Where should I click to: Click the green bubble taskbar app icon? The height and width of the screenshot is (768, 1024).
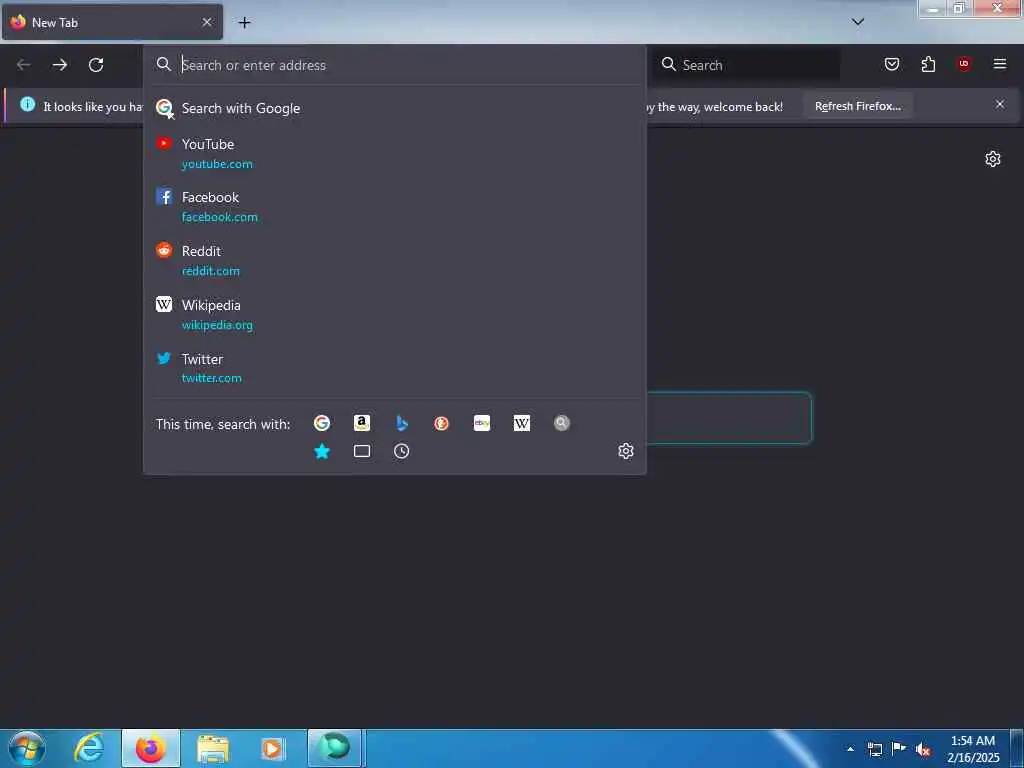334,748
